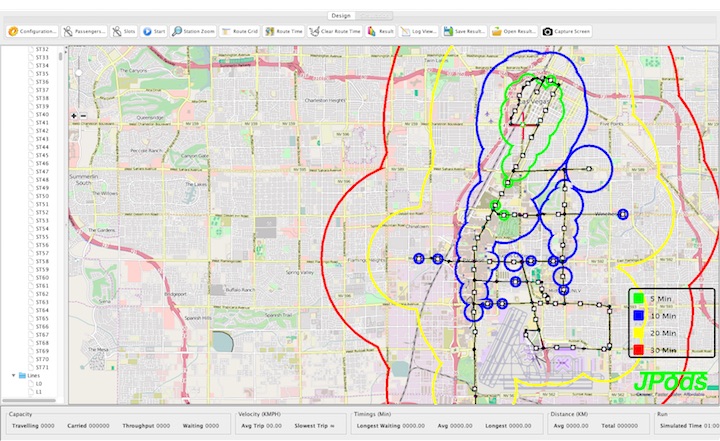Collapse the Lines folder in tree
This screenshot has width=720, height=441.
click(x=15, y=375)
